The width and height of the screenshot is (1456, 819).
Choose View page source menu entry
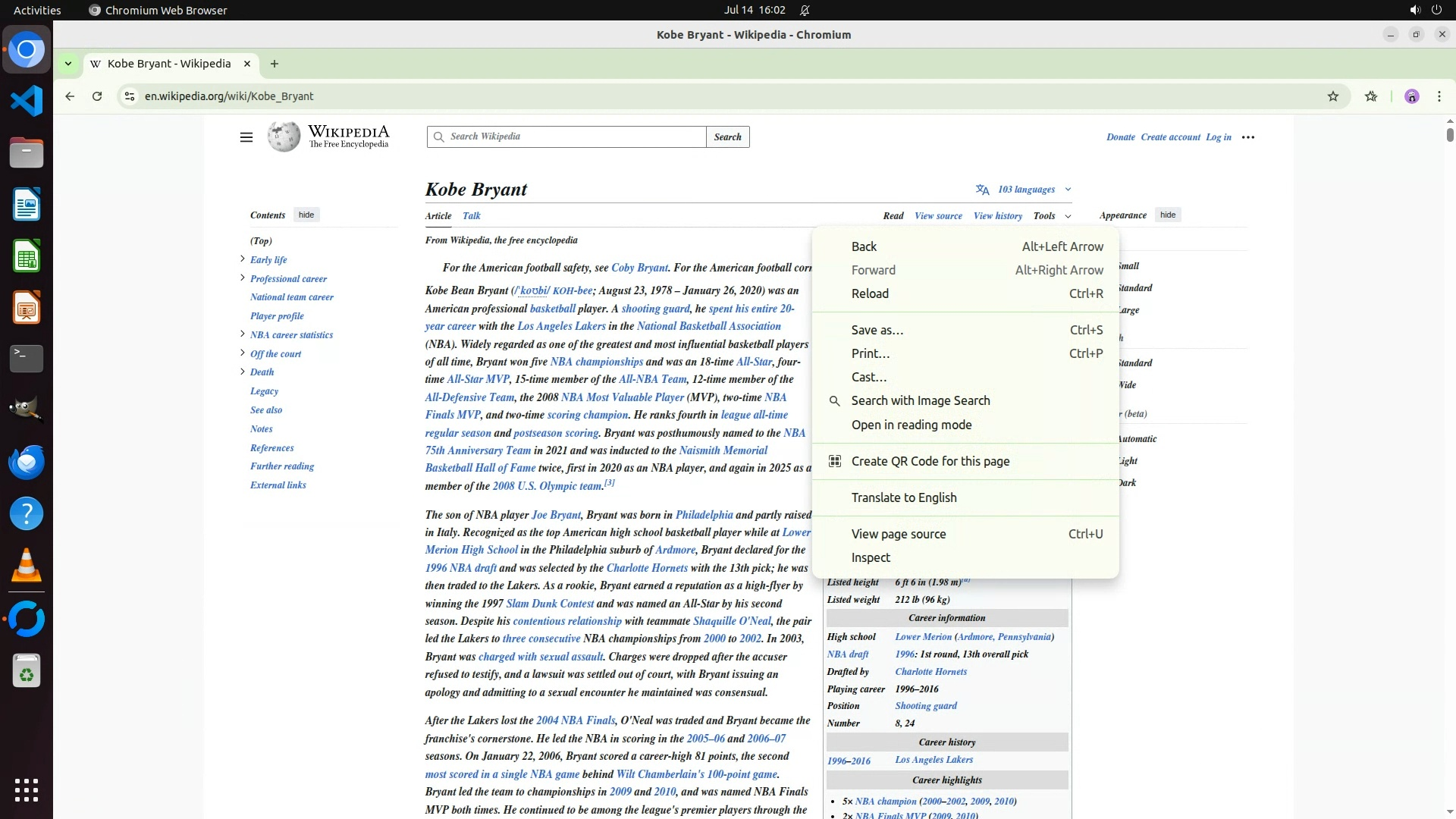tap(898, 534)
